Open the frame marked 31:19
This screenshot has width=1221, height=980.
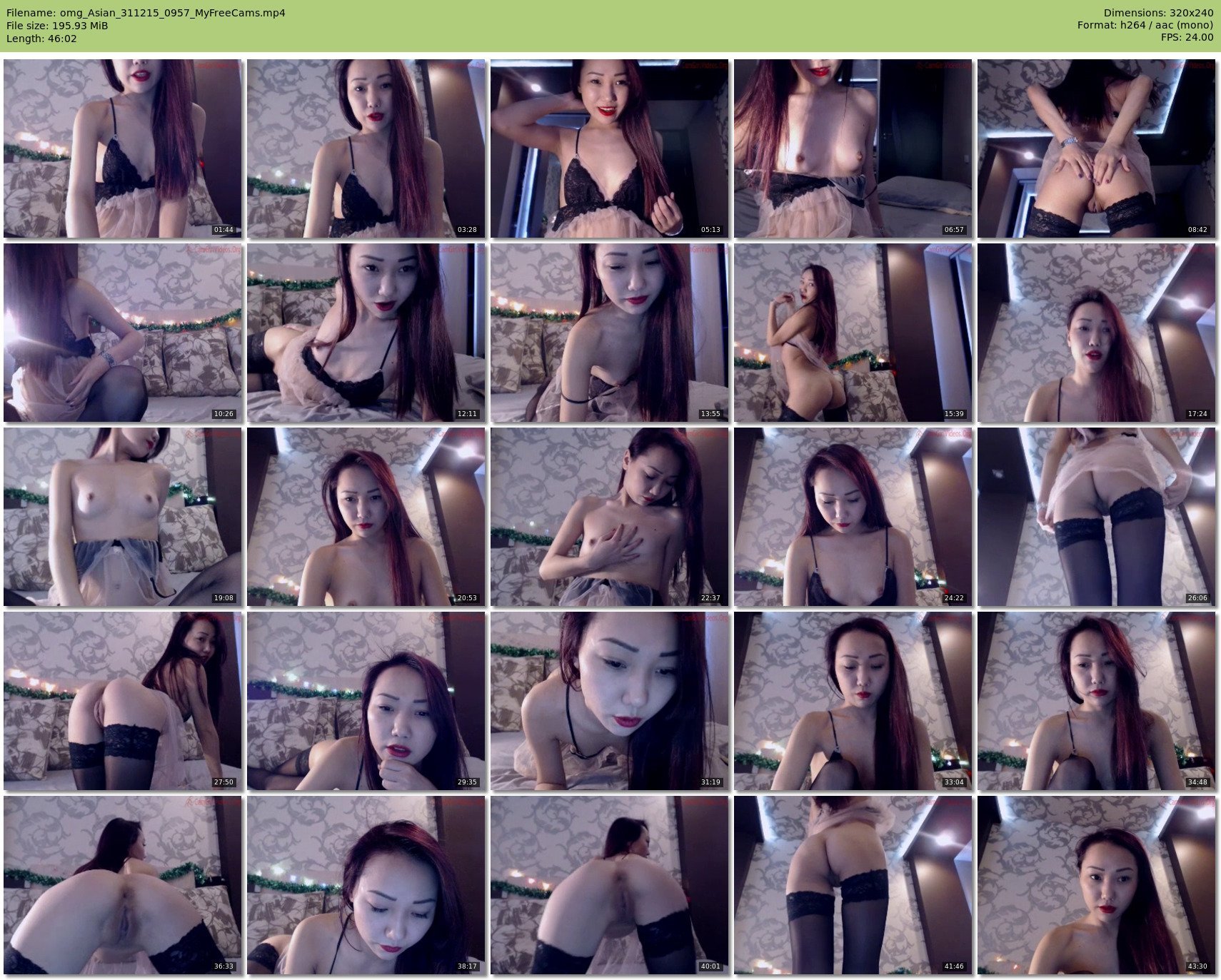coord(609,700)
